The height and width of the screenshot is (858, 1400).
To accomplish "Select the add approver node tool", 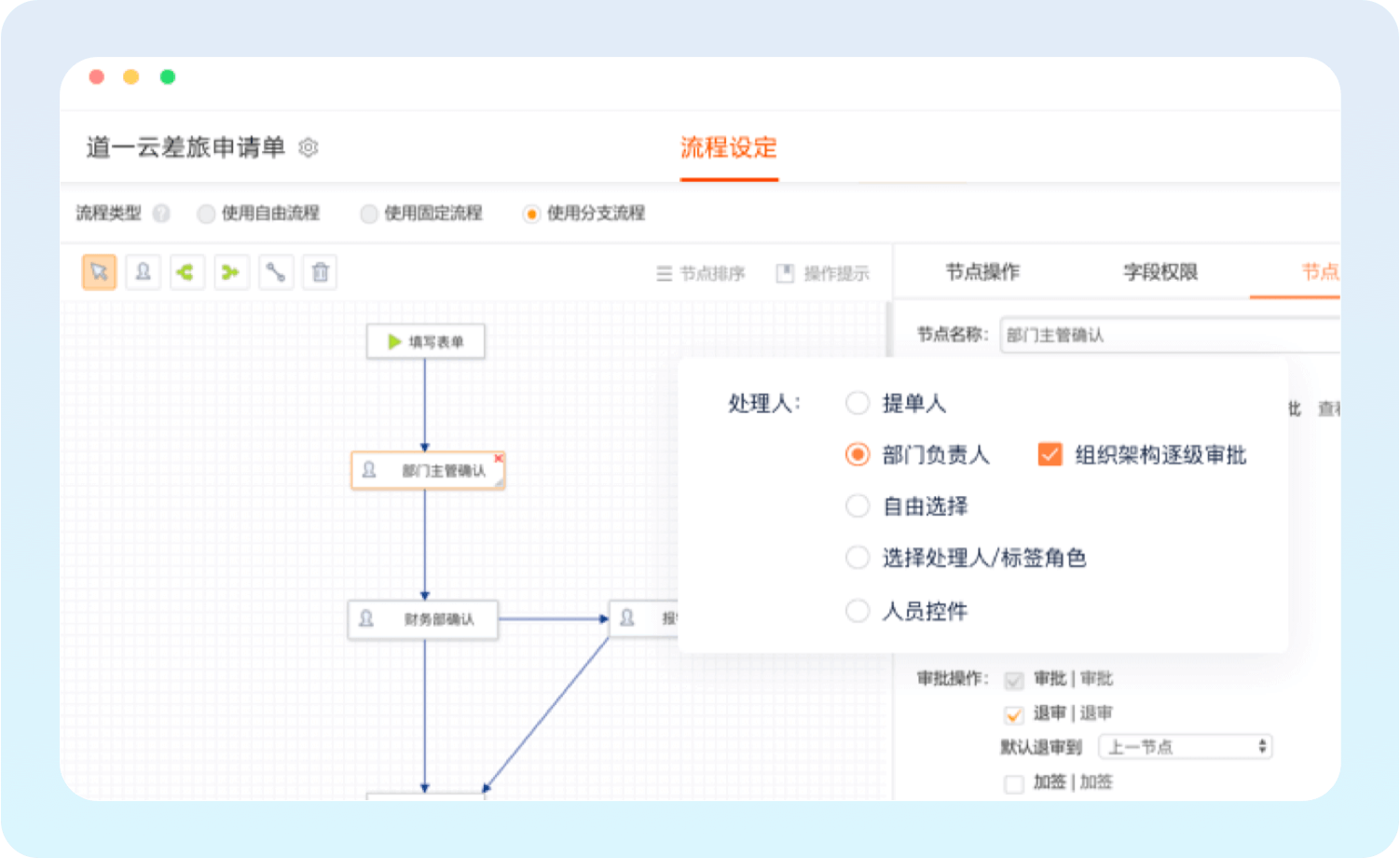I will coord(143,272).
